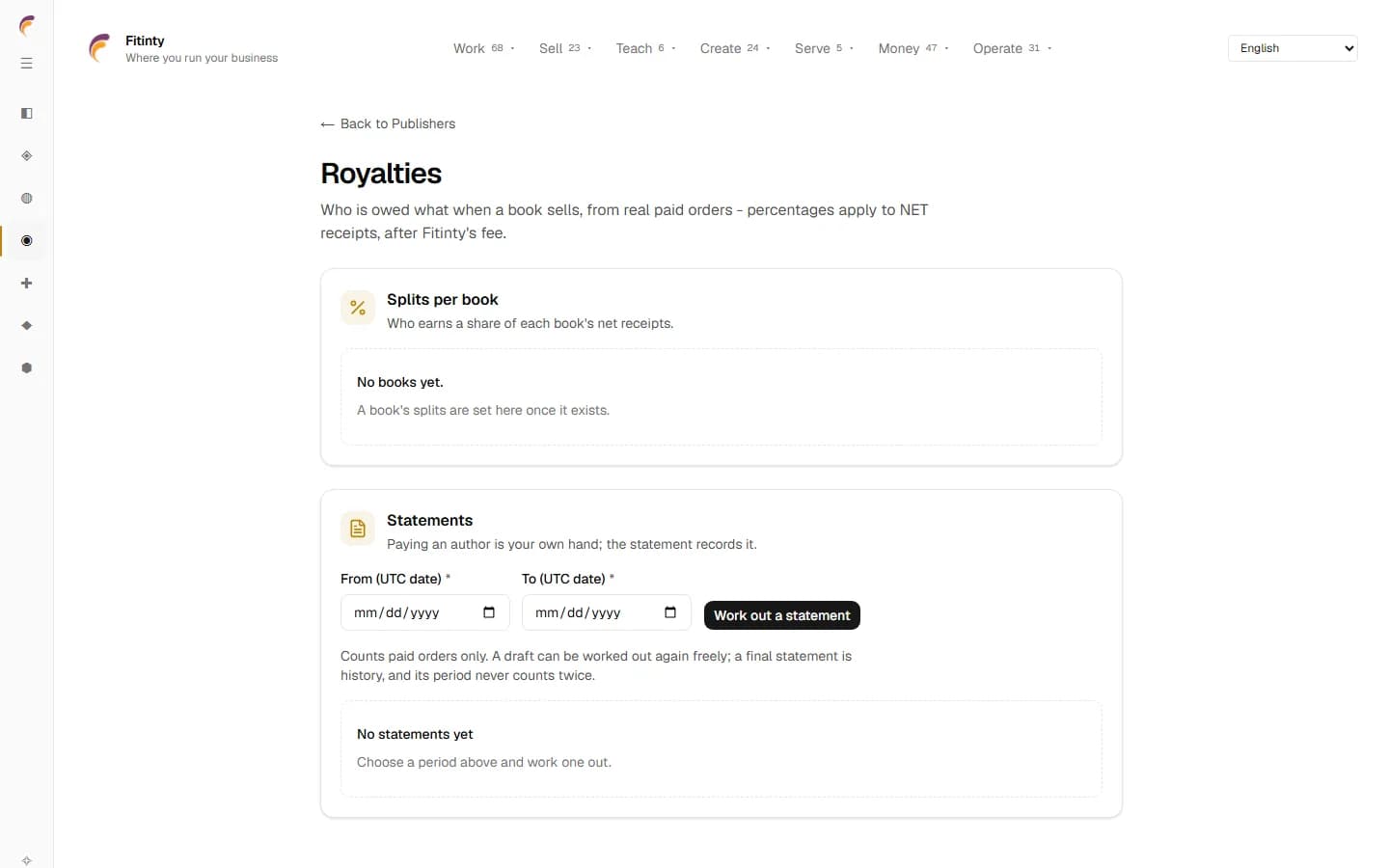The width and height of the screenshot is (1389, 868).
Task: Click the Splits per book heading
Action: click(443, 300)
